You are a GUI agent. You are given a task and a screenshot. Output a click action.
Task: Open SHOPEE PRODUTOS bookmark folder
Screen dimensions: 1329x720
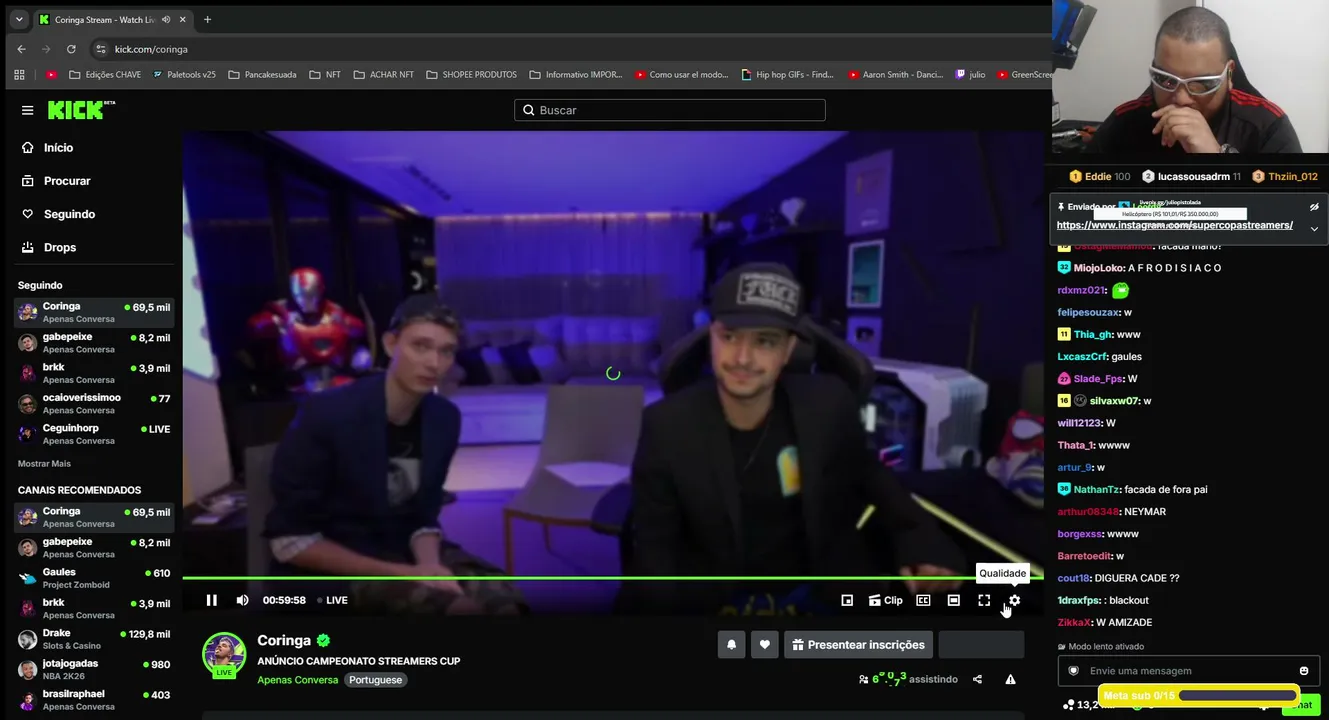(x=472, y=74)
